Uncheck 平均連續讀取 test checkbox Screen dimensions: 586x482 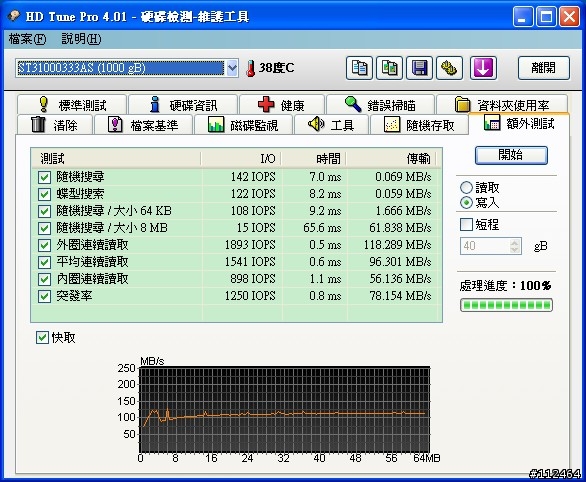click(44, 262)
